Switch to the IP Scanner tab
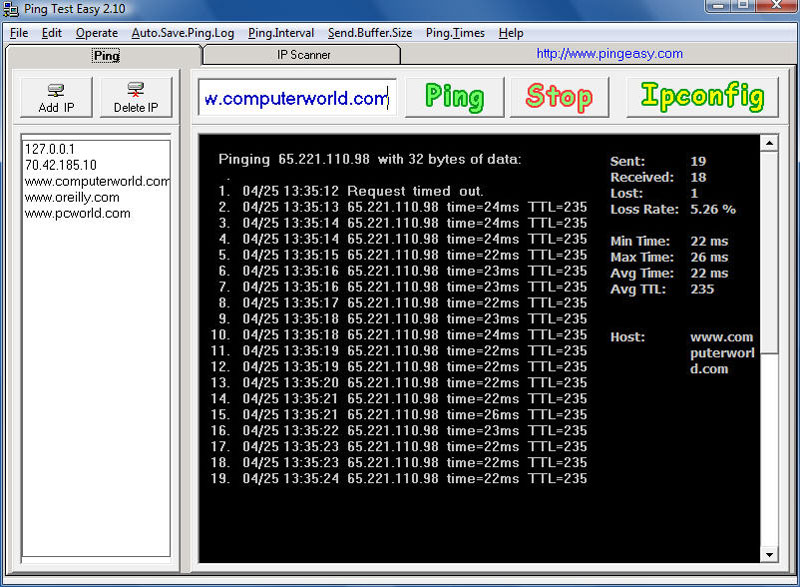Viewport: 800px width, 587px height. 300,55
